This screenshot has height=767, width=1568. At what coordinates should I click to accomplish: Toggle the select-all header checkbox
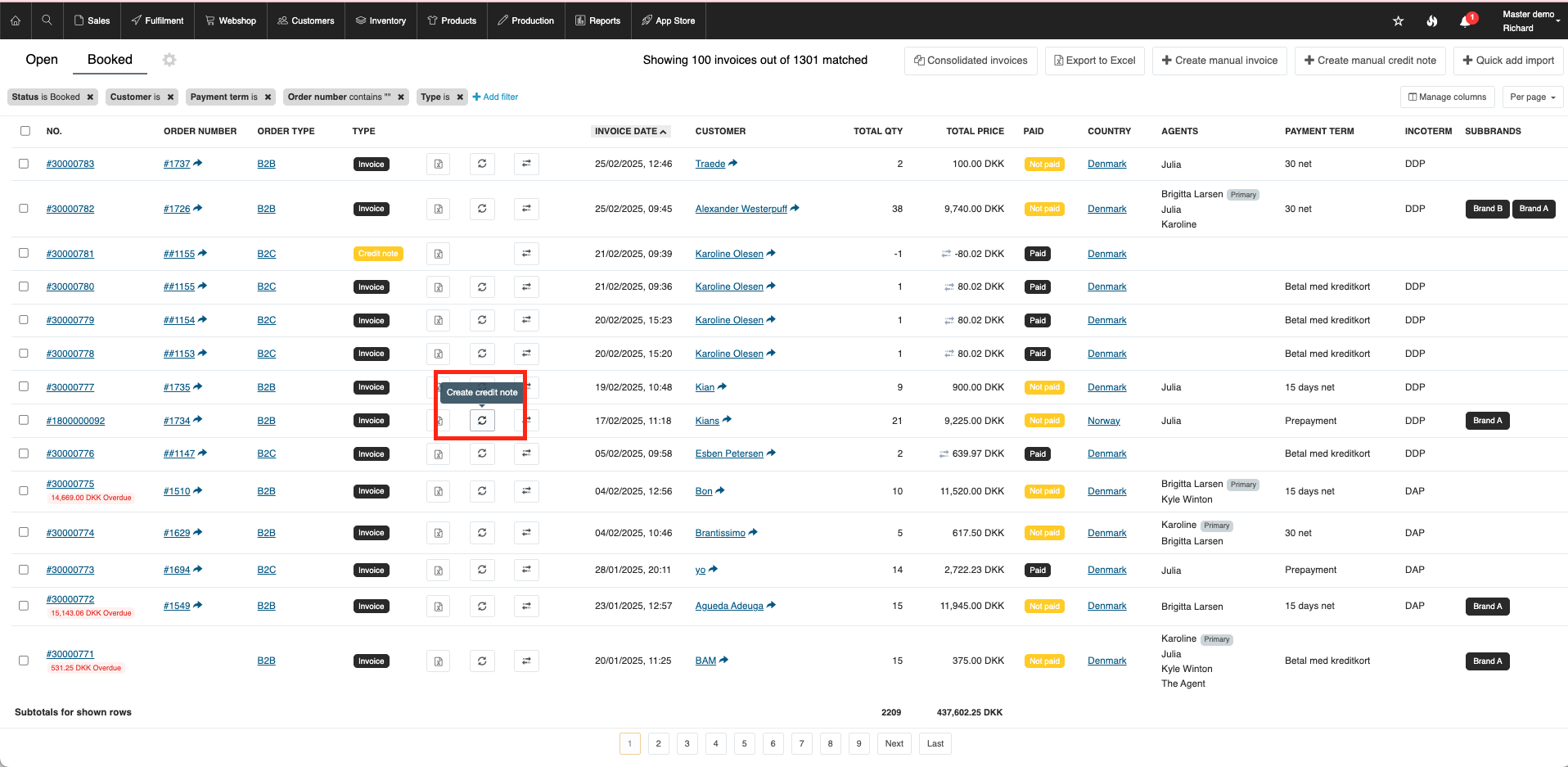[25, 131]
